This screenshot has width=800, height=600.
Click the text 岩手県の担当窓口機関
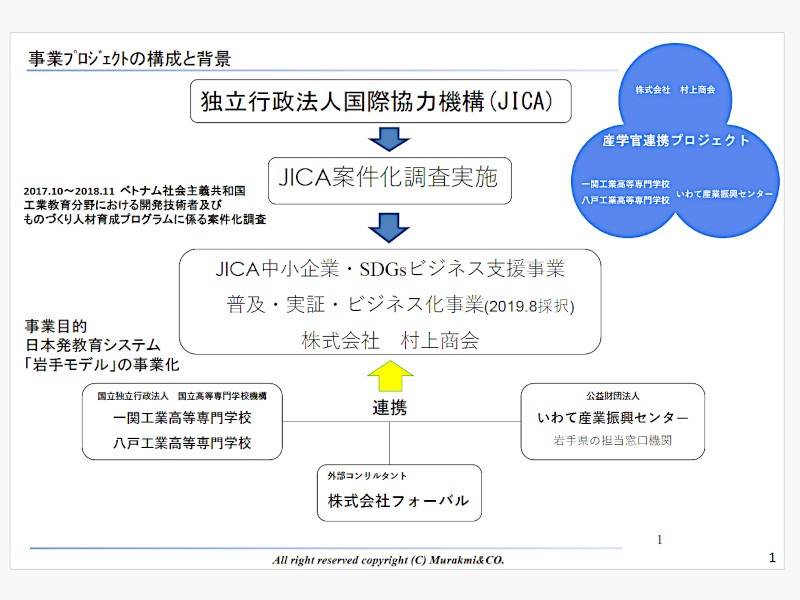tap(613, 440)
